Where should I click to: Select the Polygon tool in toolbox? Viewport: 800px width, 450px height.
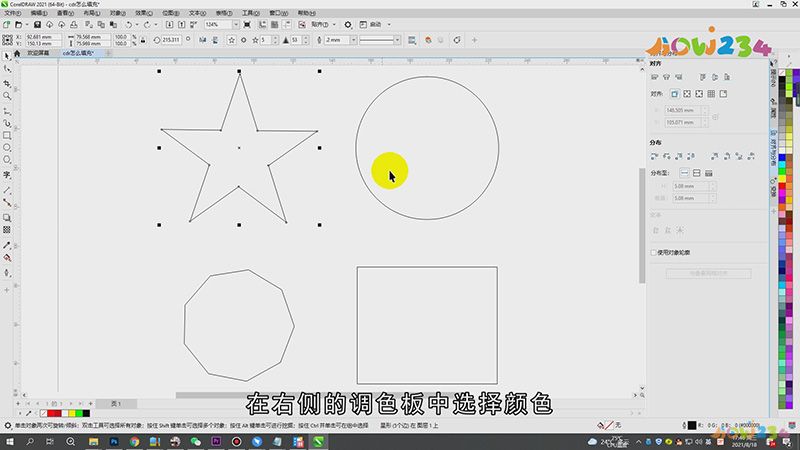coord(7,160)
